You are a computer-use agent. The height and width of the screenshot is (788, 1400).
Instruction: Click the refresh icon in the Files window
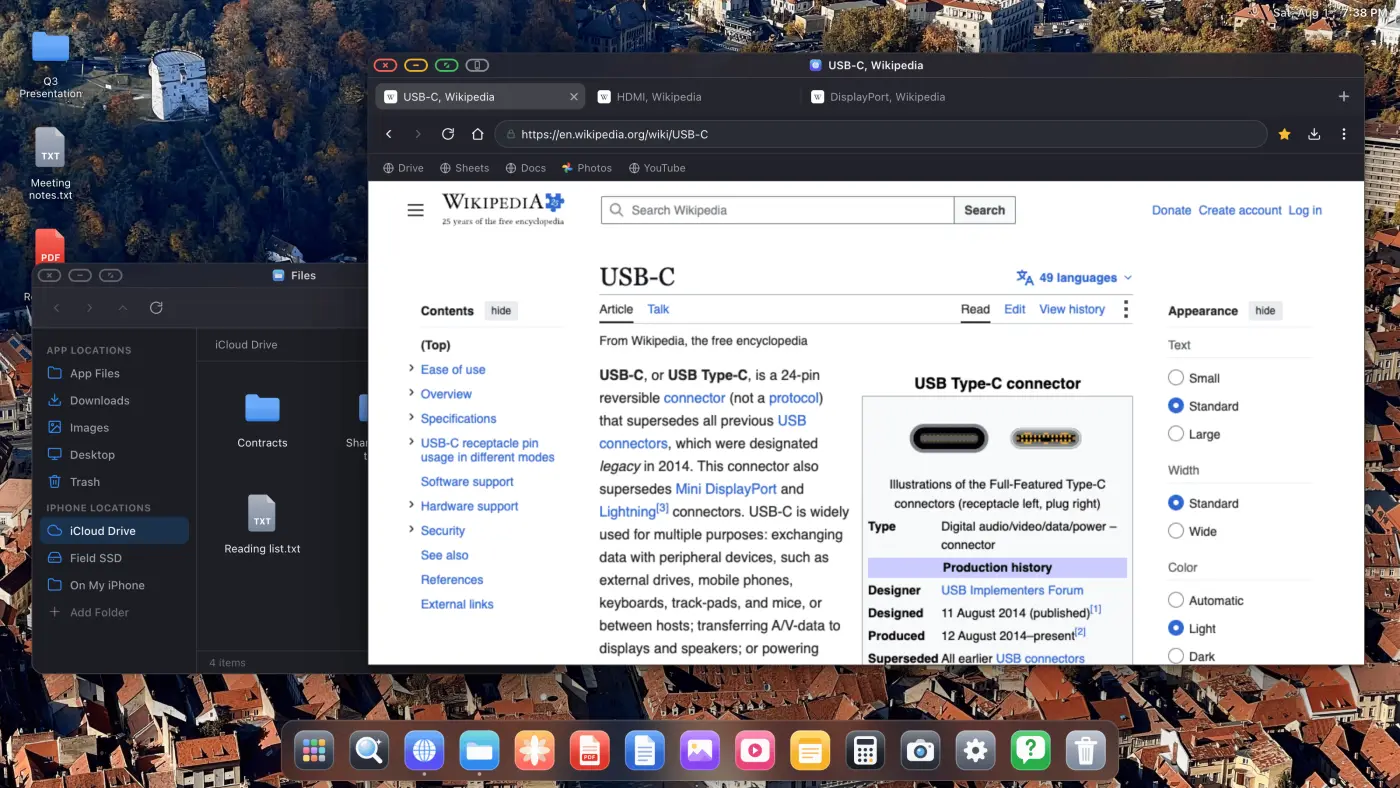(x=156, y=308)
